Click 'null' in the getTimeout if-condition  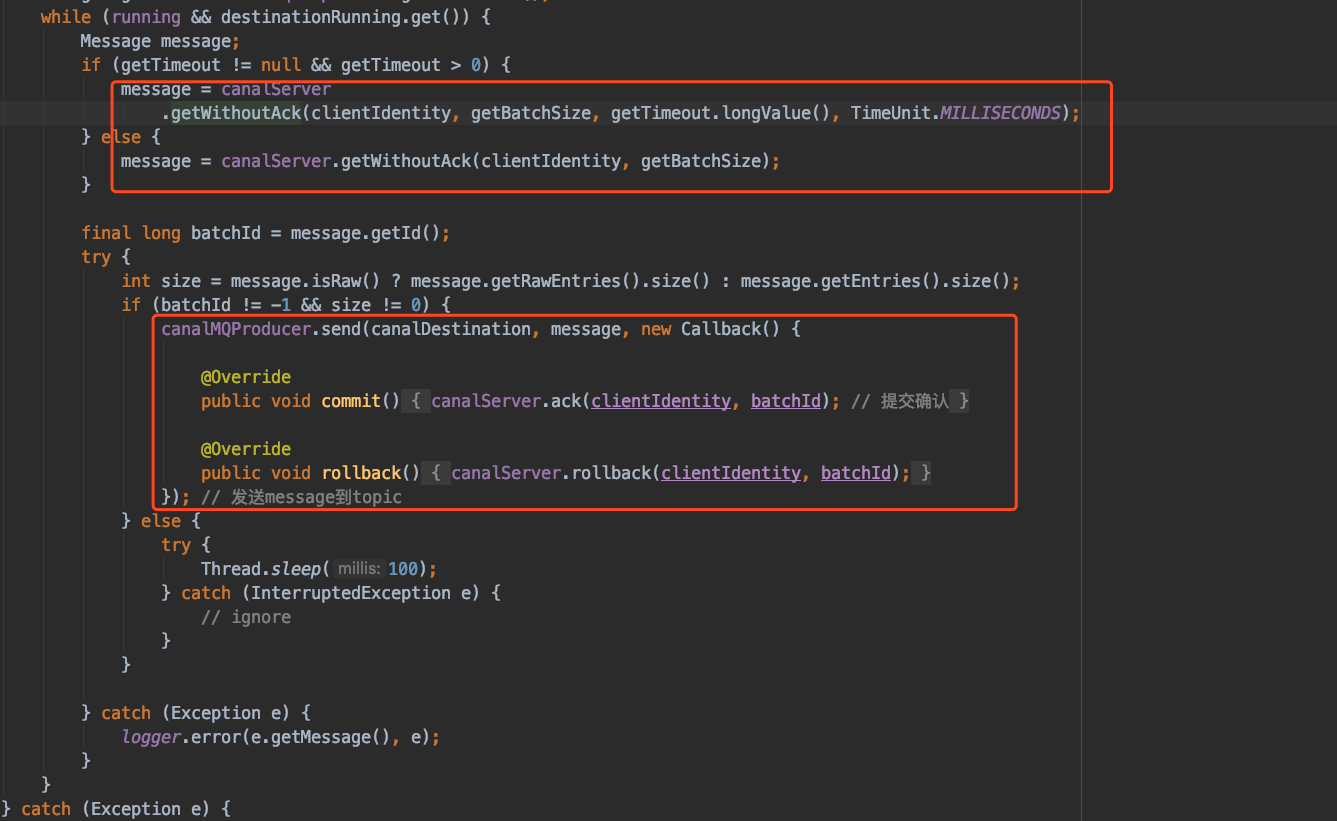tap(281, 65)
